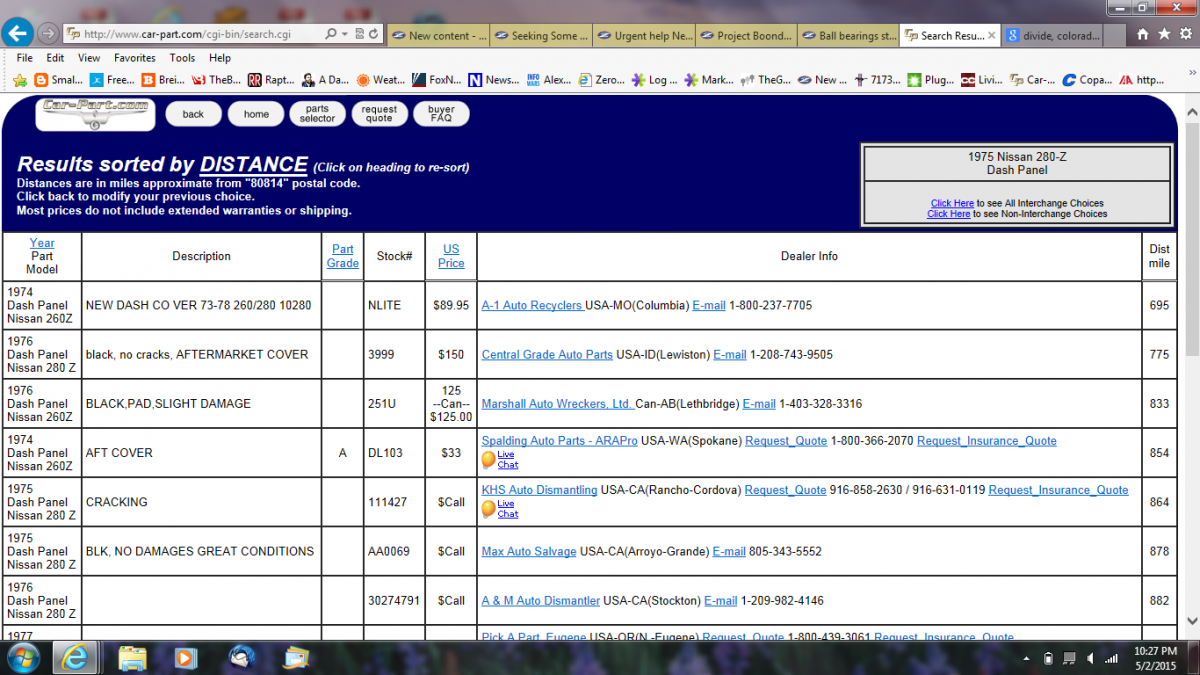
Task: Open the 'News...' favorites bar shortcut
Action: tap(494, 80)
